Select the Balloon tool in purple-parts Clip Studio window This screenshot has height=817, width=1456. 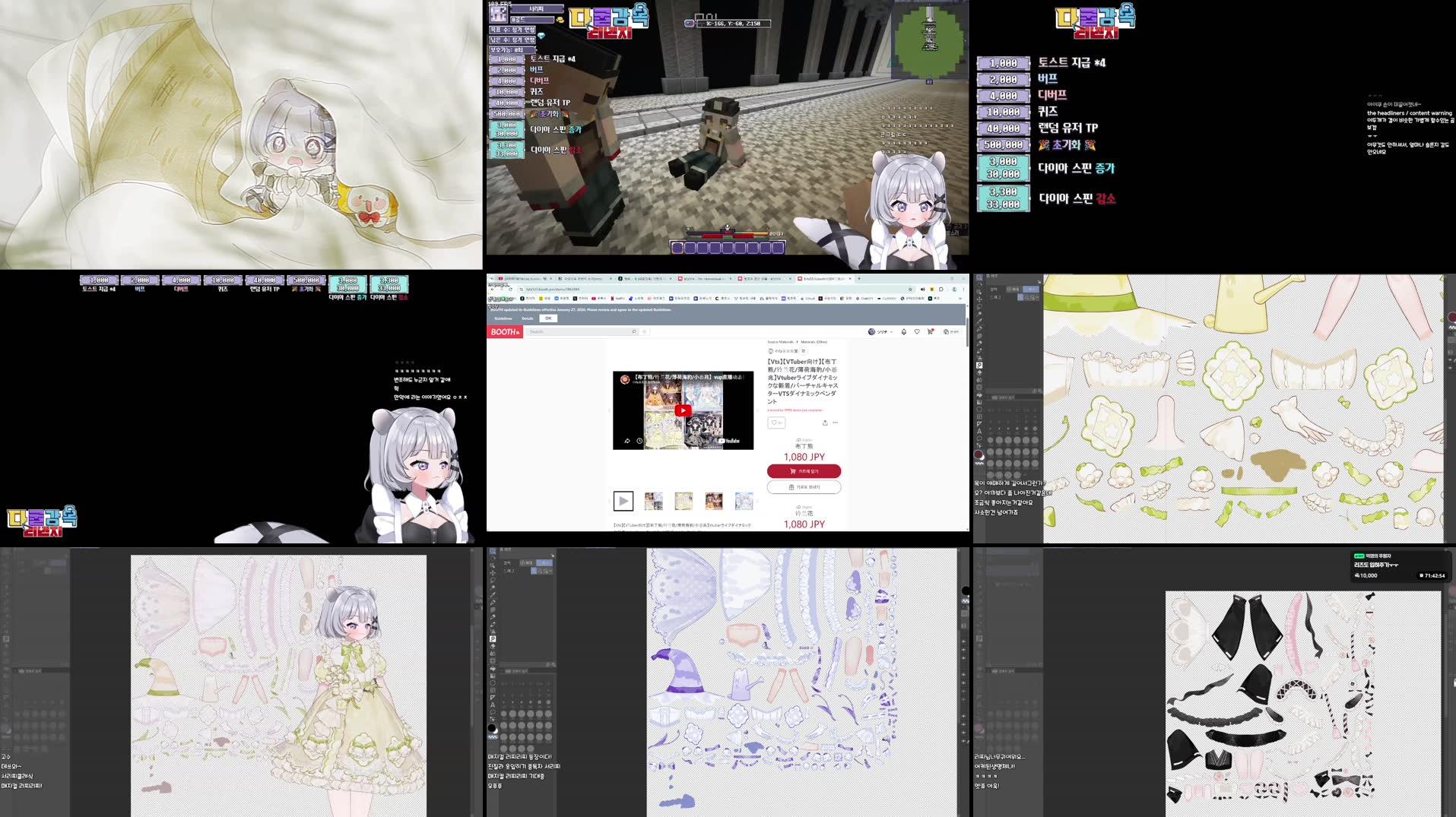pyautogui.click(x=493, y=712)
